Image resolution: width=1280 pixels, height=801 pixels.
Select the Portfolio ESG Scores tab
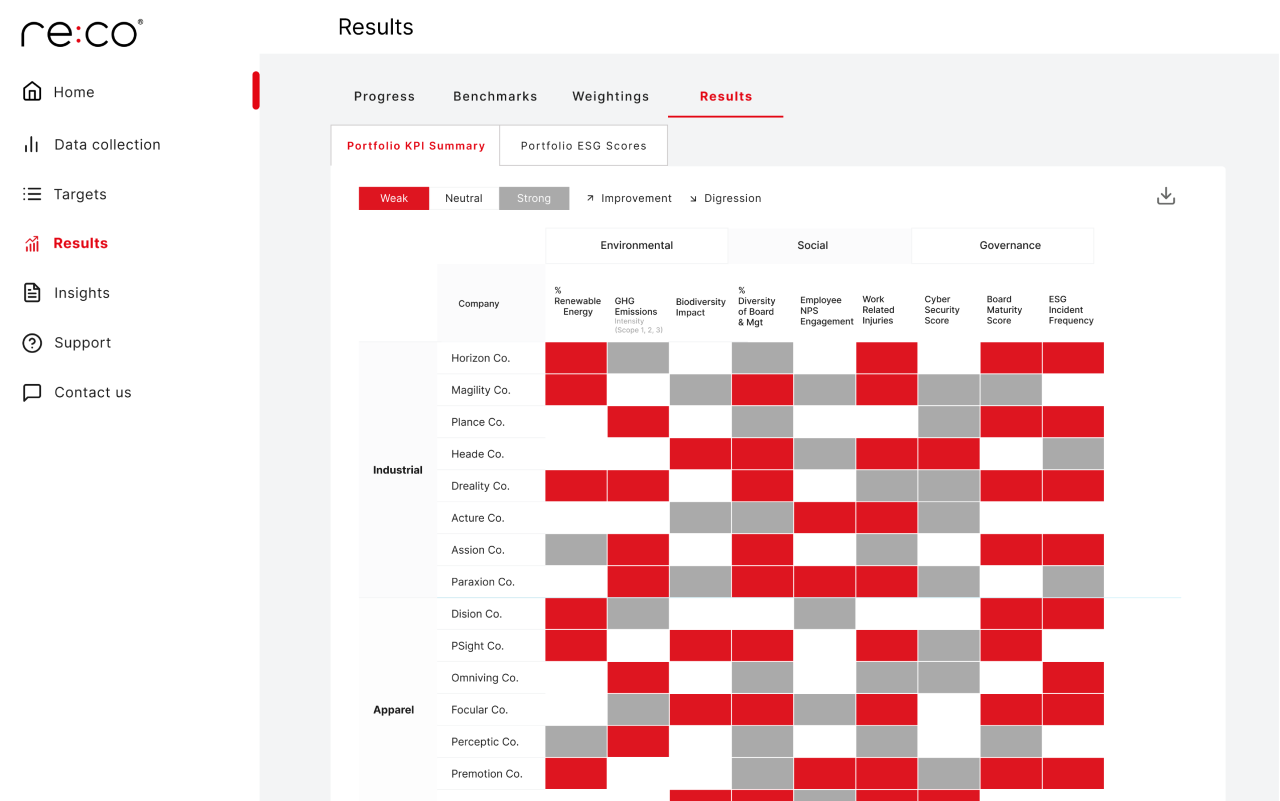point(583,146)
